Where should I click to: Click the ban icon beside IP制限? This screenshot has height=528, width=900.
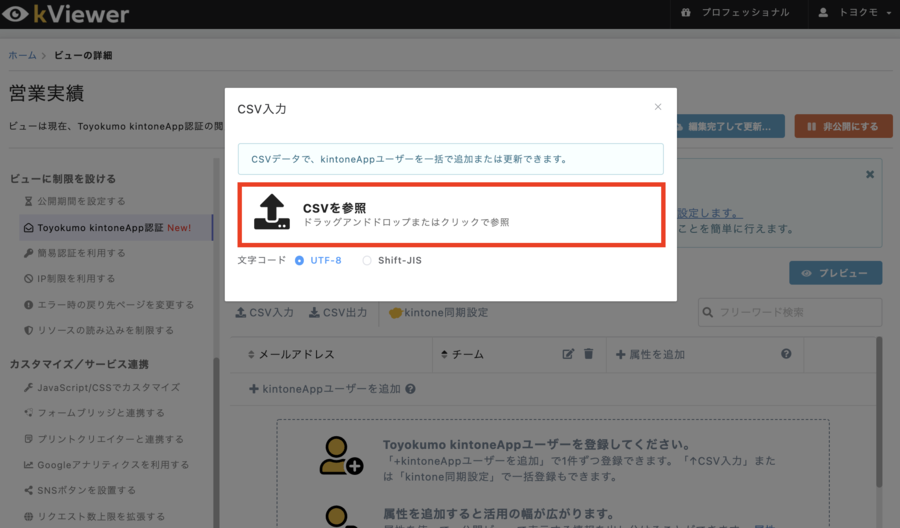[28, 279]
